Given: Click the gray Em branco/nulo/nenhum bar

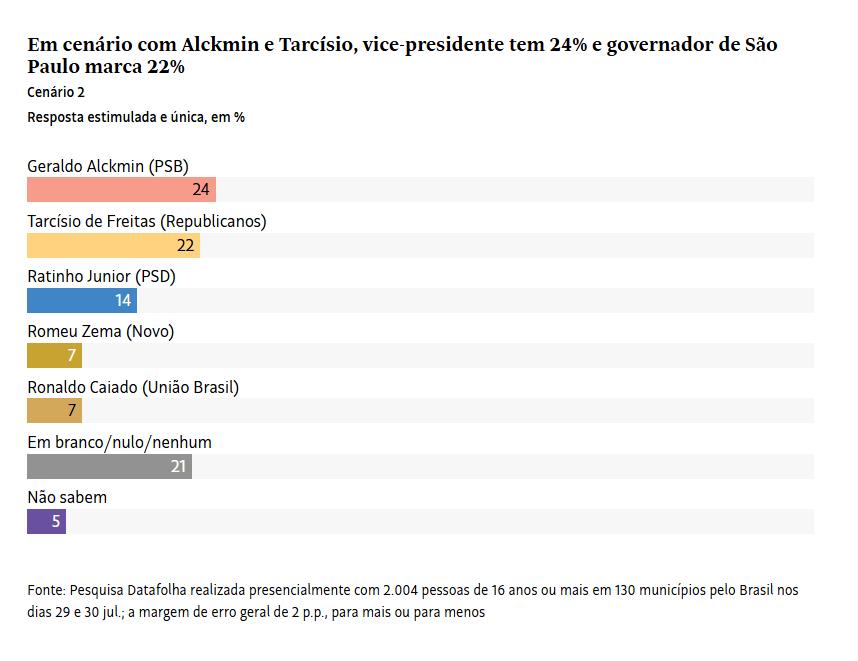Looking at the screenshot, I should point(109,466).
